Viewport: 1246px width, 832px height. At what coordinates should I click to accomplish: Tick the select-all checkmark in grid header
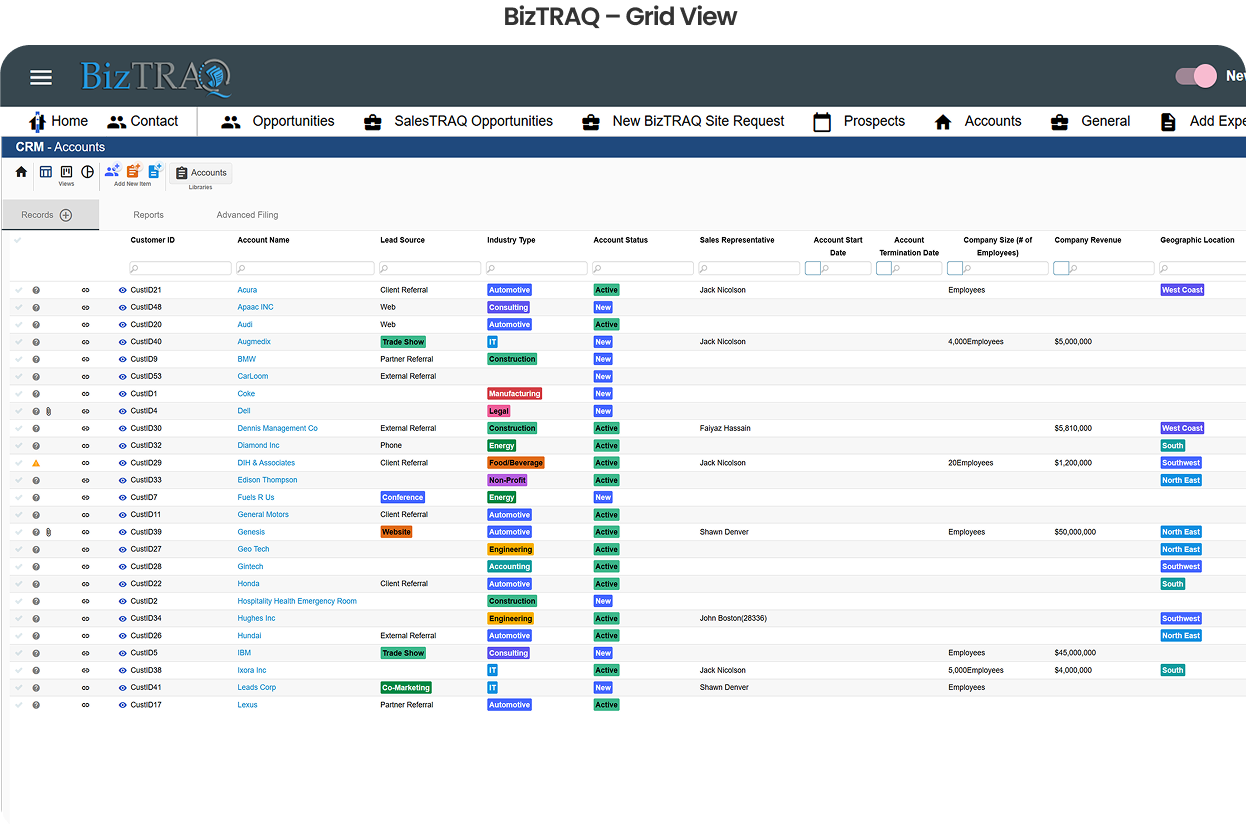[x=17, y=240]
